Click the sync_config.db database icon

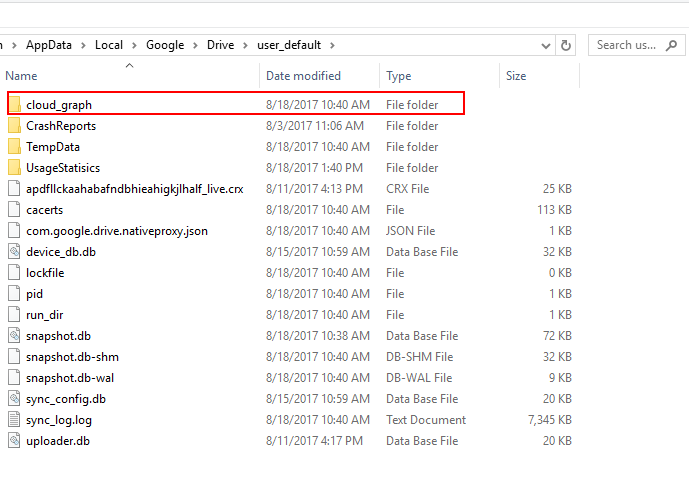(x=15, y=399)
